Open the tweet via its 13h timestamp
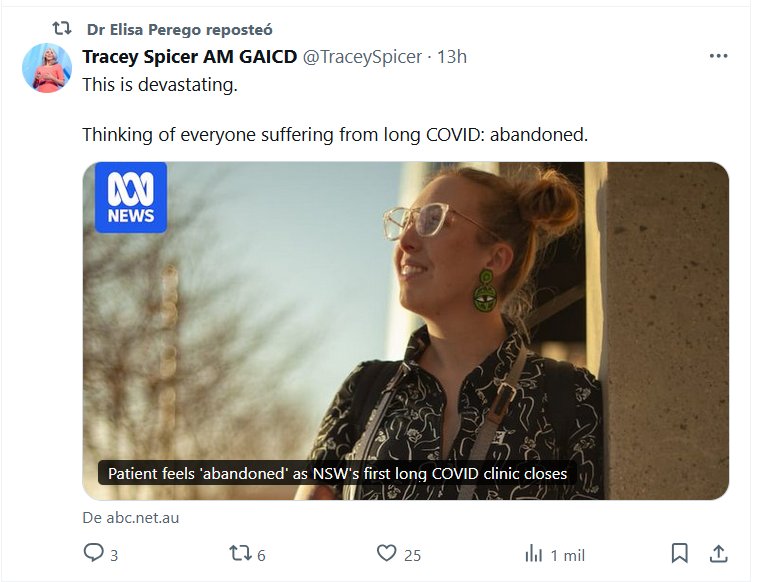 pyautogui.click(x=452, y=56)
